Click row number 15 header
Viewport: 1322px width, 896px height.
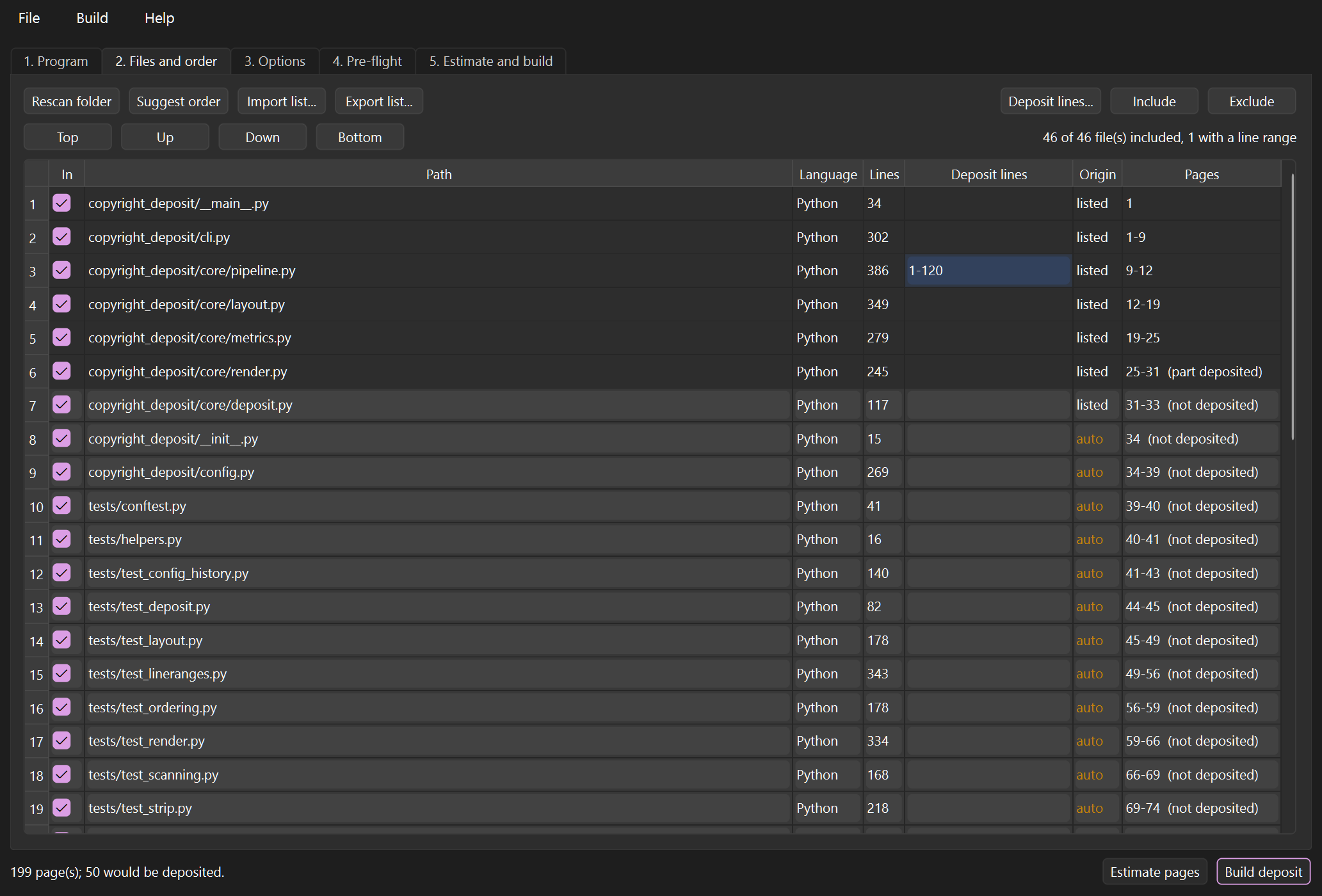[x=36, y=674]
